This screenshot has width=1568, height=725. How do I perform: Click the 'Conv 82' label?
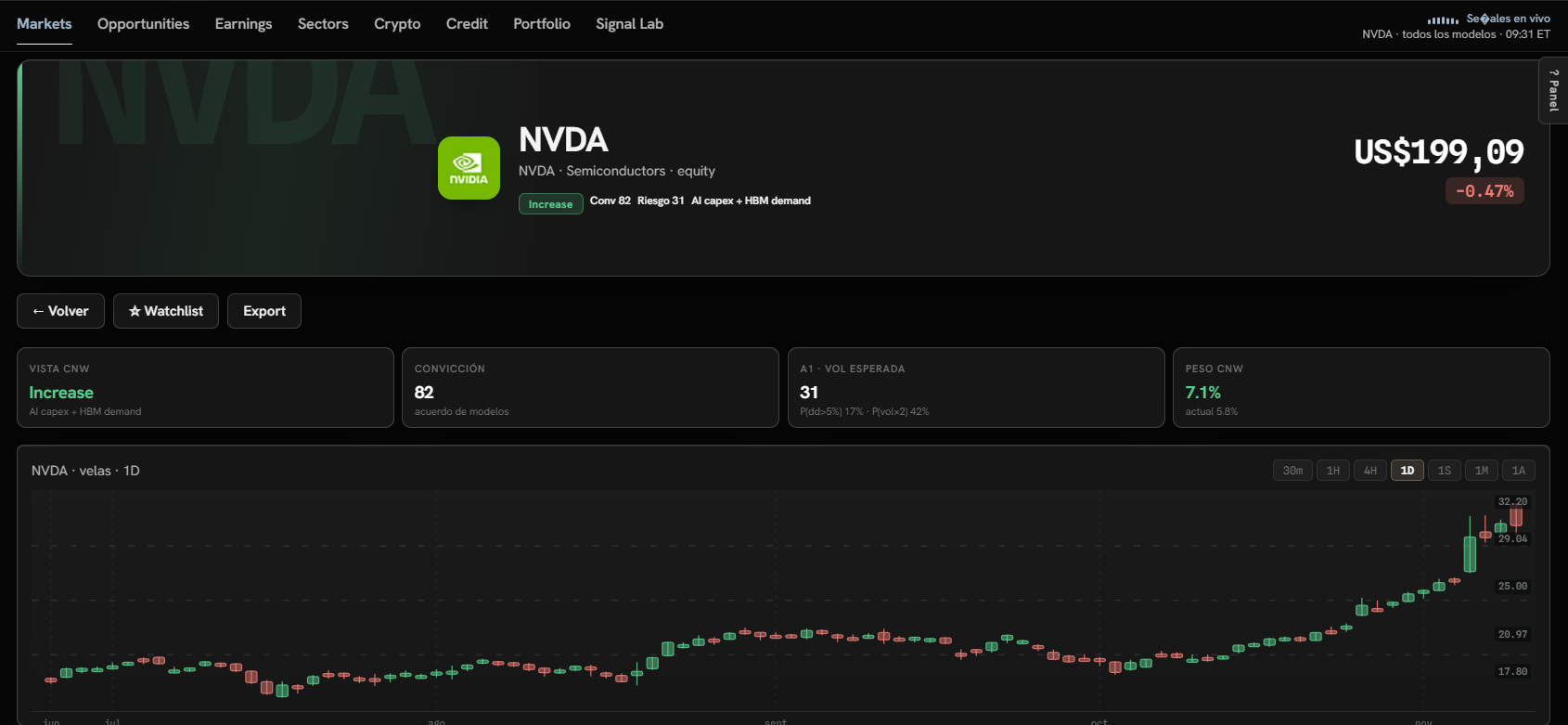point(610,201)
